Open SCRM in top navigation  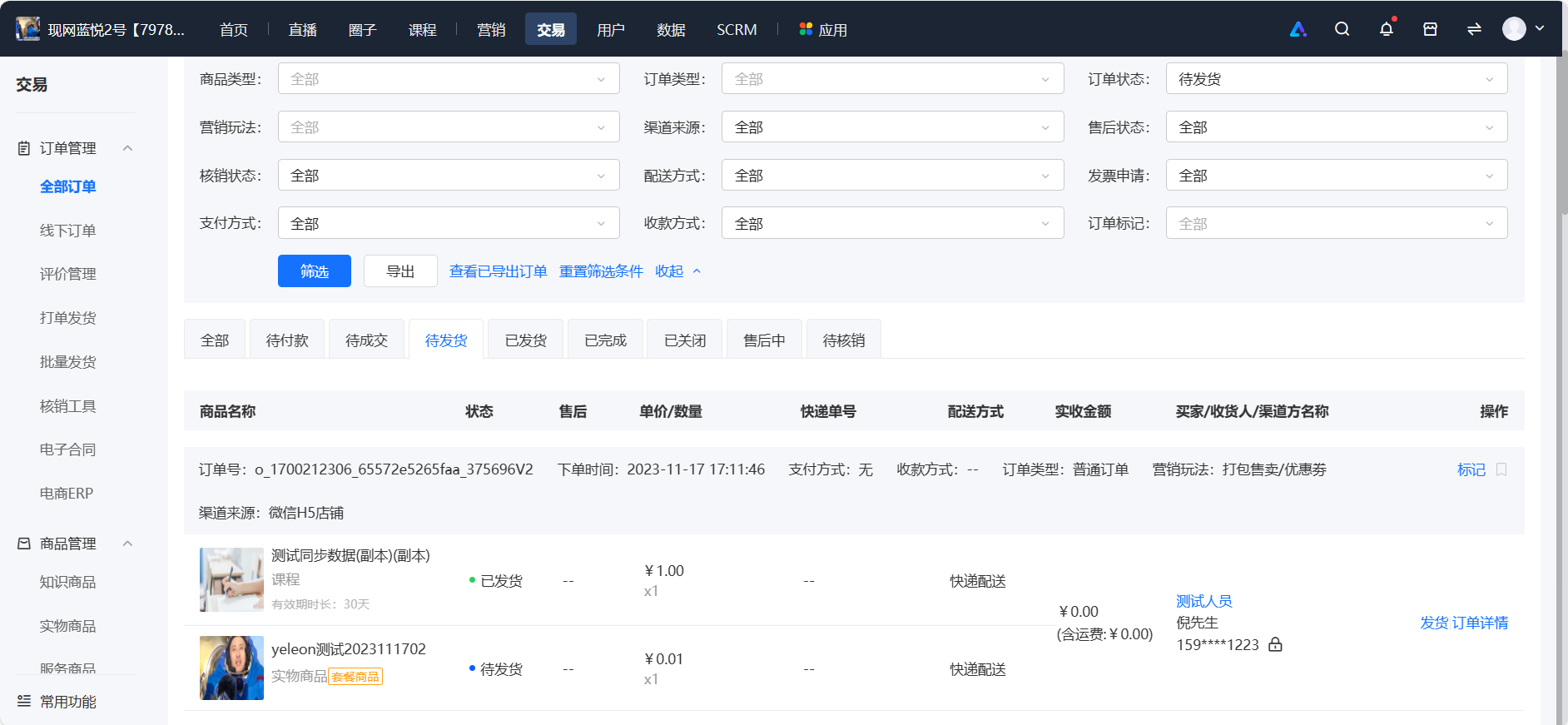coord(737,30)
